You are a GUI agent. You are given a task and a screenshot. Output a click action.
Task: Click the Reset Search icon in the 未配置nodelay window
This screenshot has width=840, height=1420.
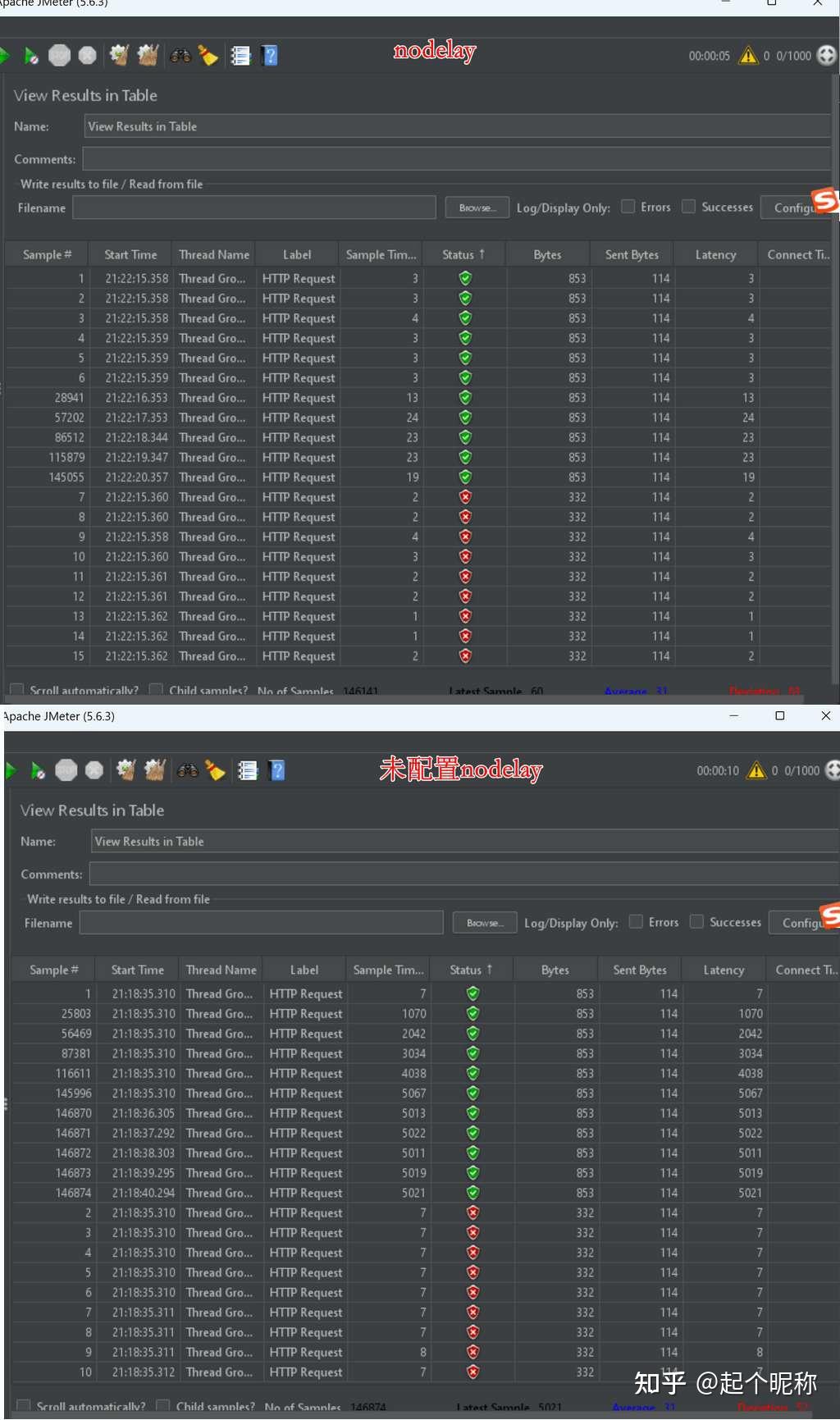click(x=215, y=770)
